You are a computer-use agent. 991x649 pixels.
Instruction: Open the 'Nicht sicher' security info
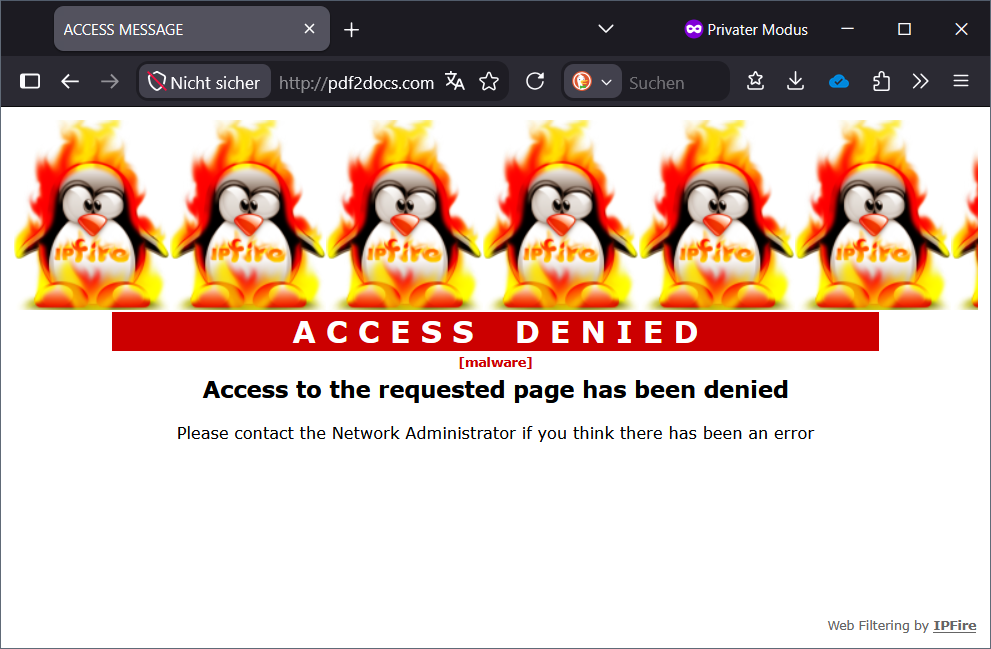(205, 82)
